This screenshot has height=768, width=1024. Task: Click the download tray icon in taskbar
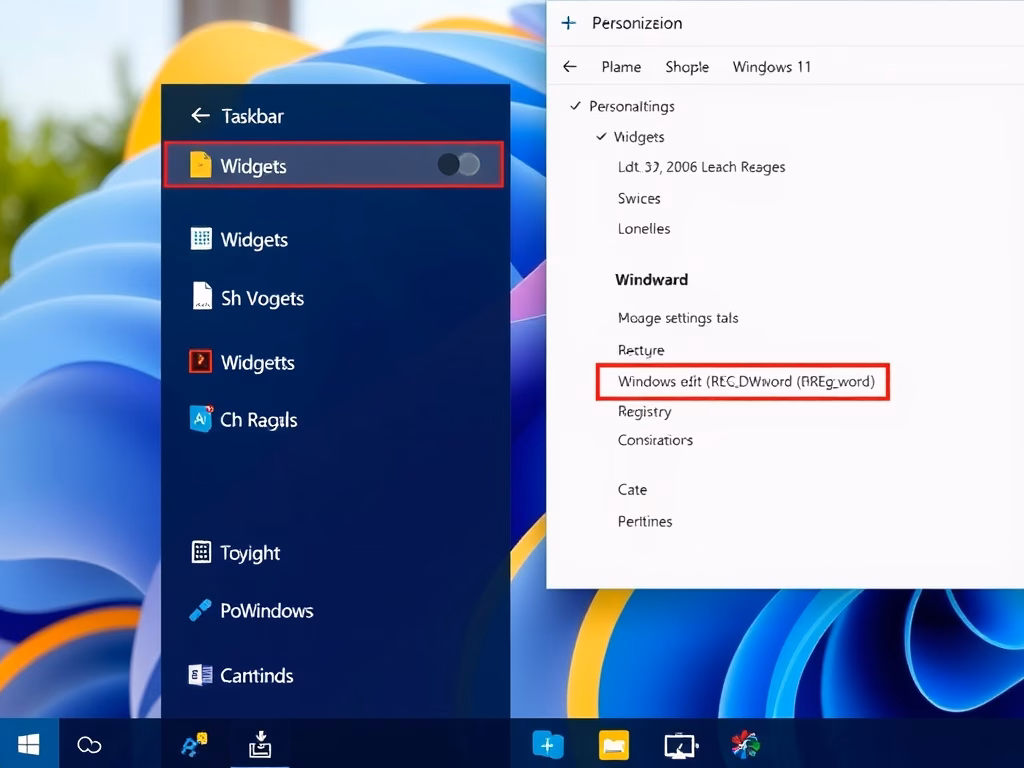(260, 744)
